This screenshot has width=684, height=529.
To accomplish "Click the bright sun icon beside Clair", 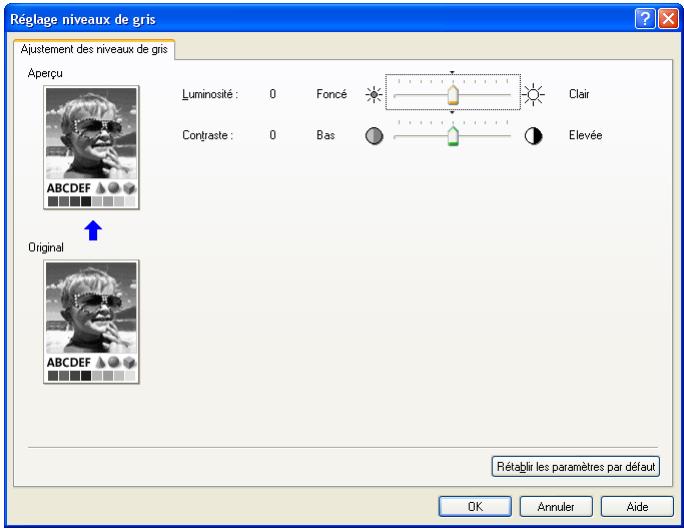I will (x=533, y=94).
